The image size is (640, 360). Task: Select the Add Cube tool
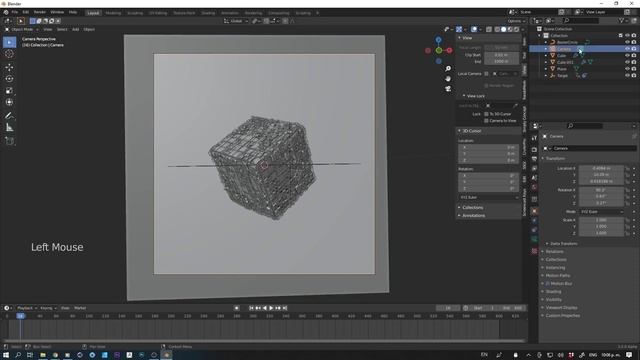click(9, 141)
